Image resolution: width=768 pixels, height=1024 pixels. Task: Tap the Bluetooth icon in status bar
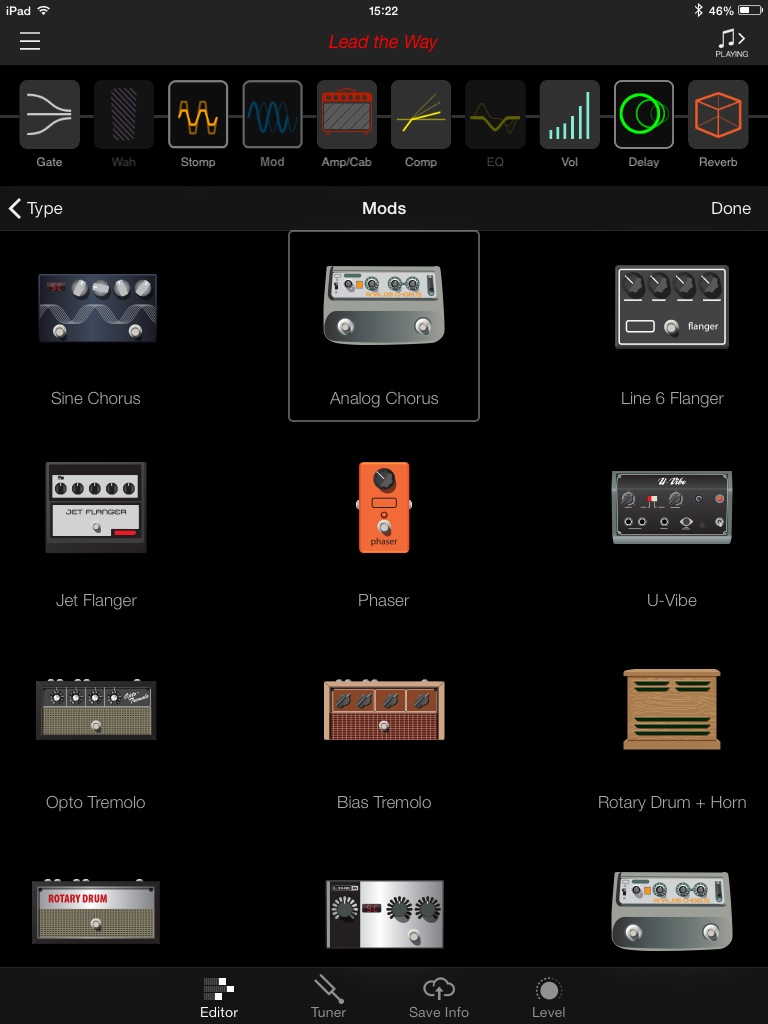click(x=698, y=10)
